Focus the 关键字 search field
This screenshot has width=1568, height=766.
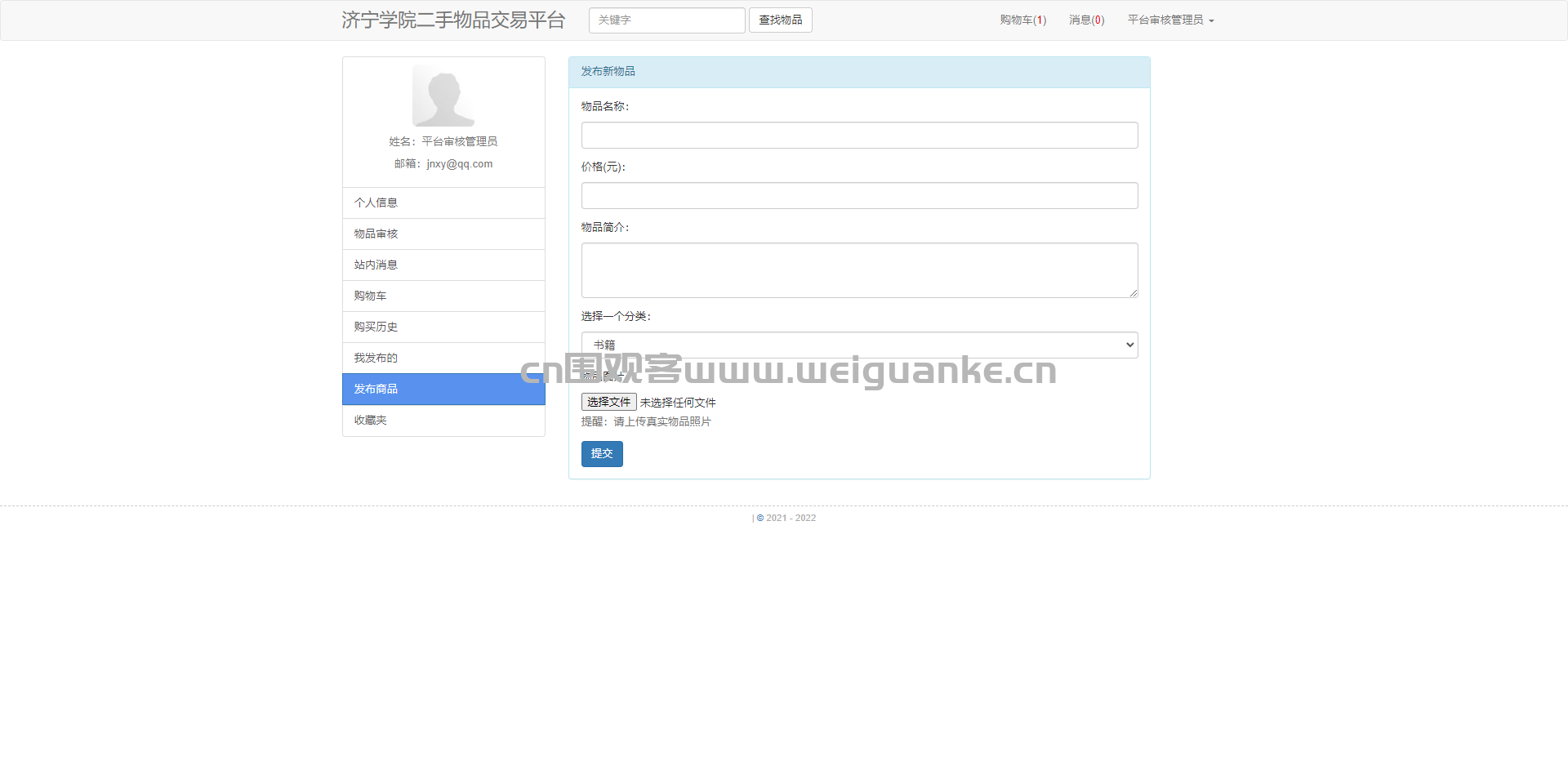[x=666, y=20]
